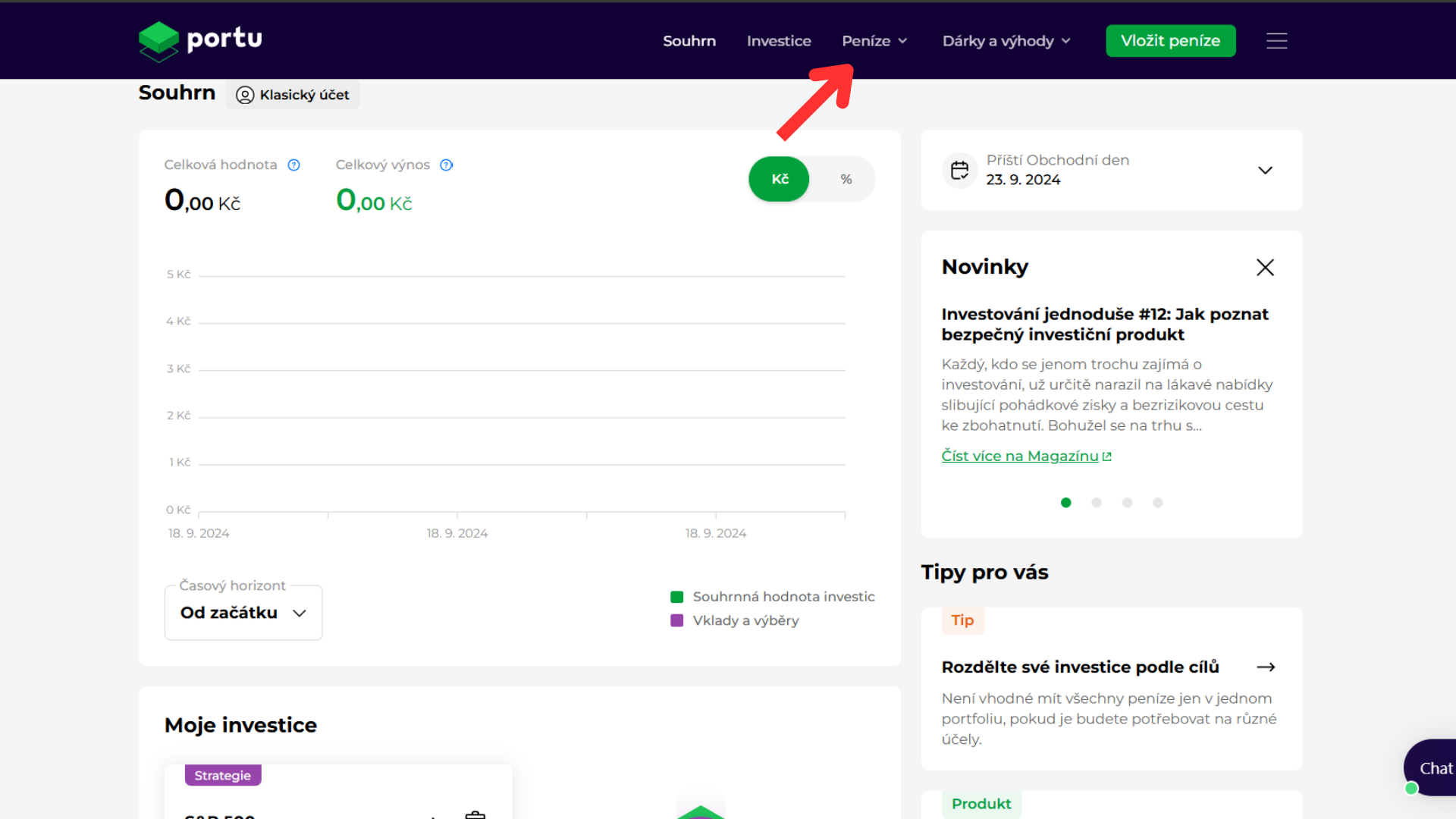Expand the Peníze dropdown menu

pyautogui.click(x=874, y=41)
